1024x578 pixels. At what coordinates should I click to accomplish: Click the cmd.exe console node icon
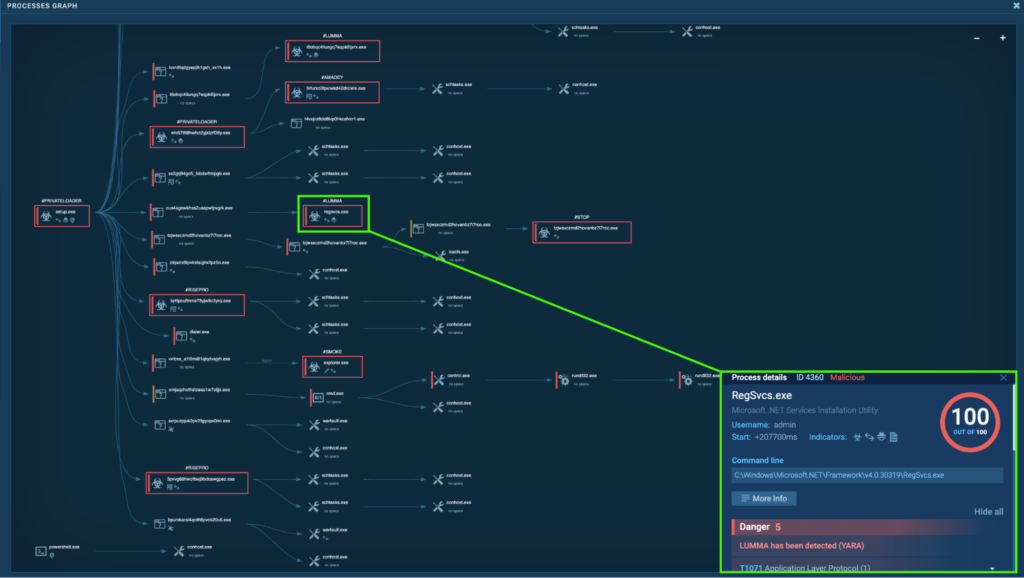(318, 397)
